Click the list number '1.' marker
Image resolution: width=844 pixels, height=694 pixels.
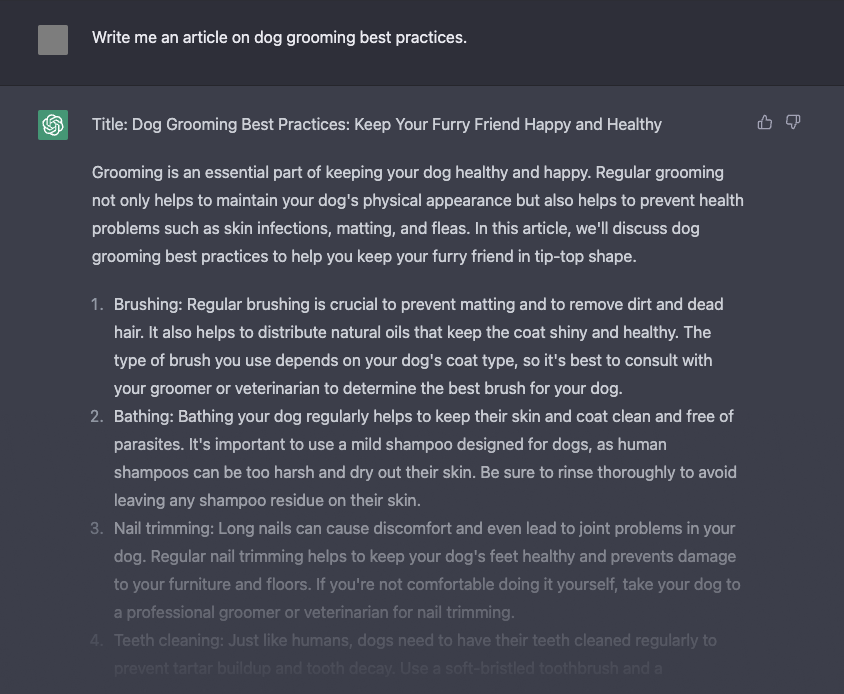(97, 304)
